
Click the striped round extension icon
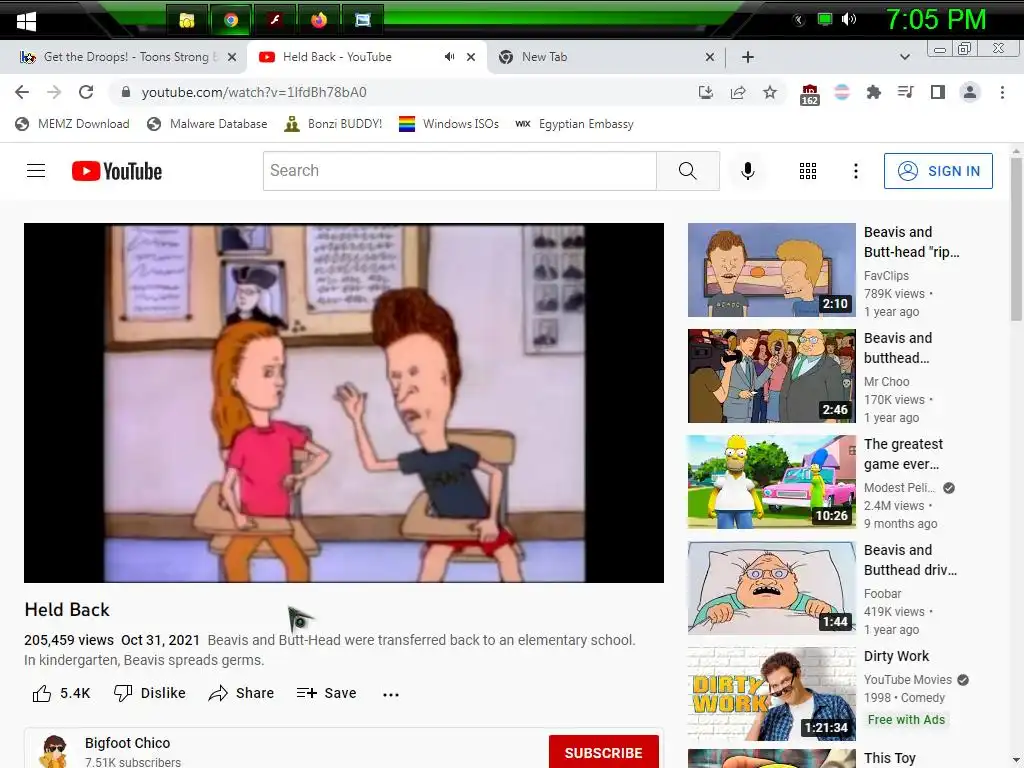pyautogui.click(x=842, y=92)
